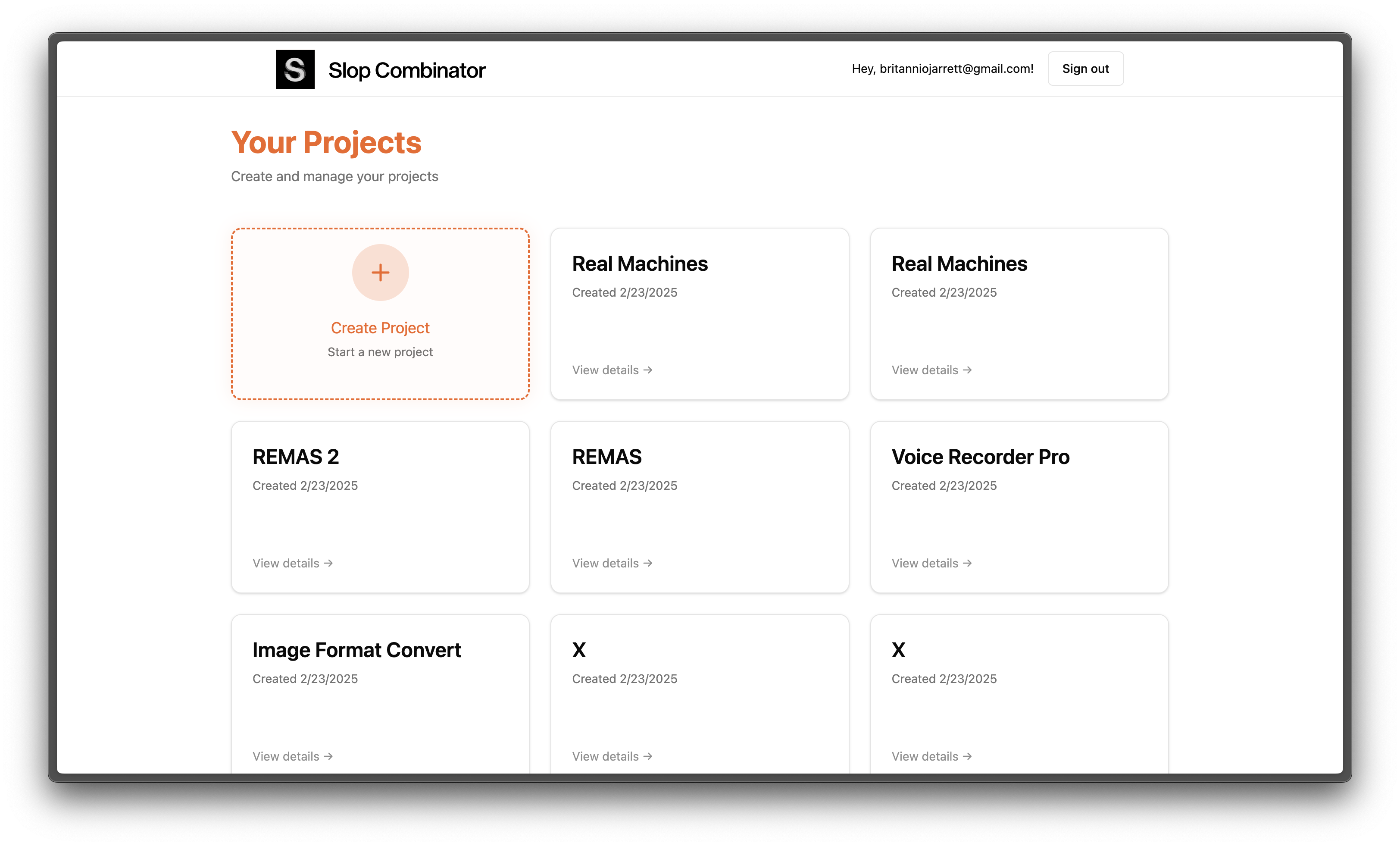This screenshot has width=1400, height=846.
Task: Click the Your Projects heading
Action: click(x=326, y=142)
